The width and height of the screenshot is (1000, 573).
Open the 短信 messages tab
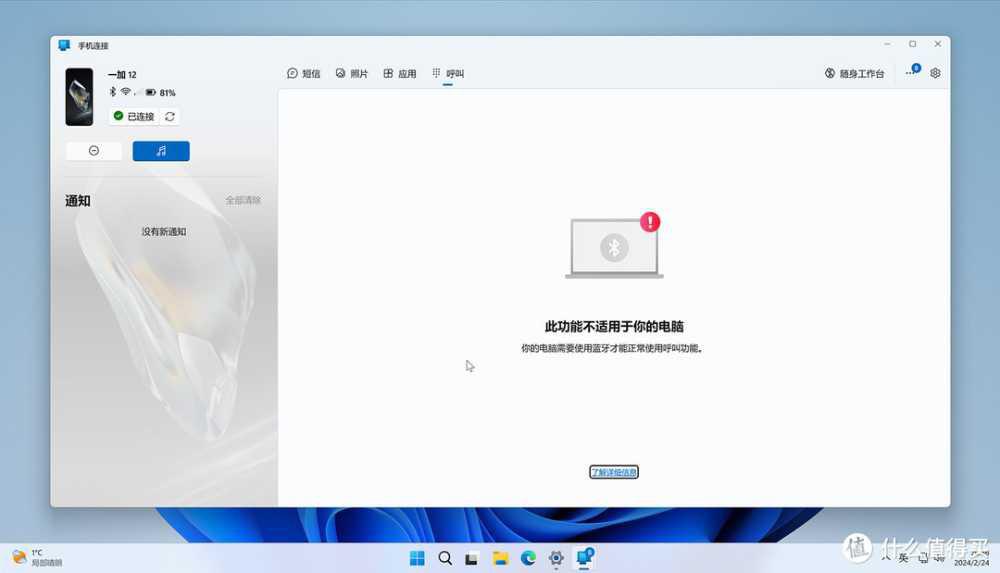(304, 73)
